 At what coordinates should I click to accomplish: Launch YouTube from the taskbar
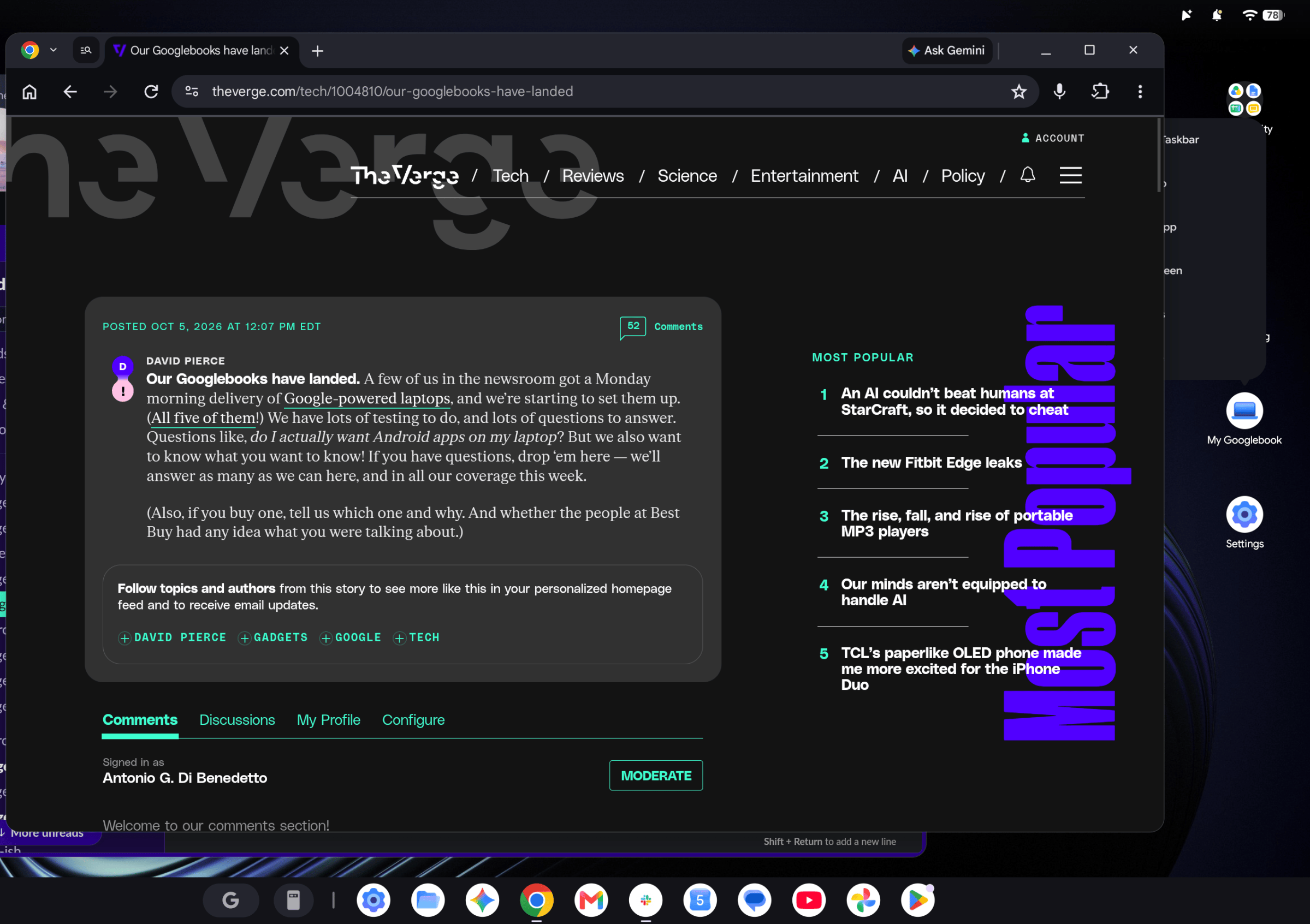click(x=809, y=900)
